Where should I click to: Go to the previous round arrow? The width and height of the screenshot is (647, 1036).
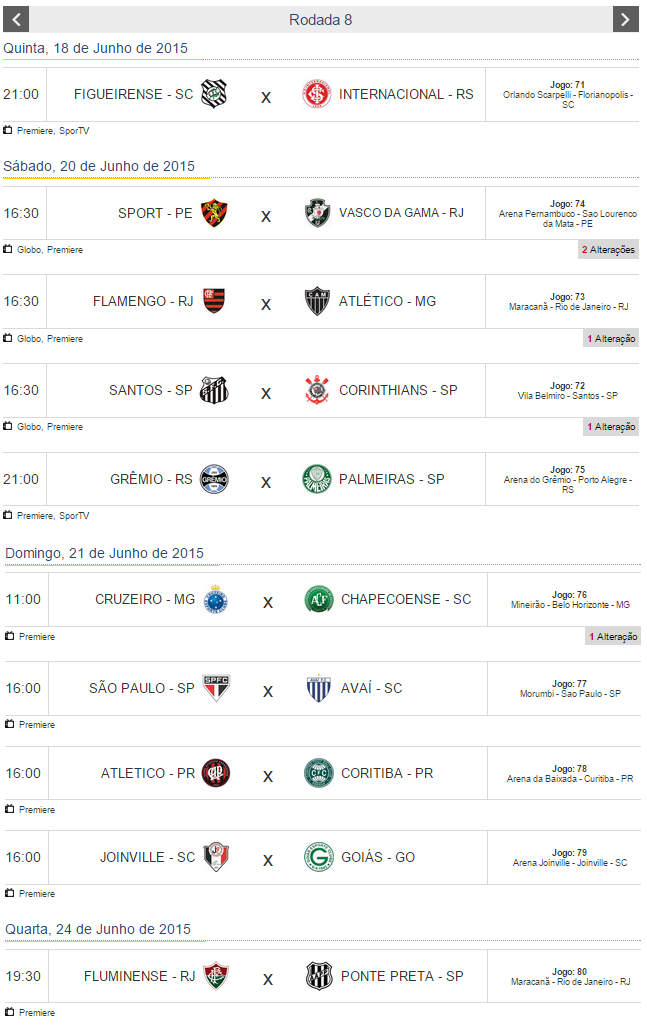click(16, 19)
